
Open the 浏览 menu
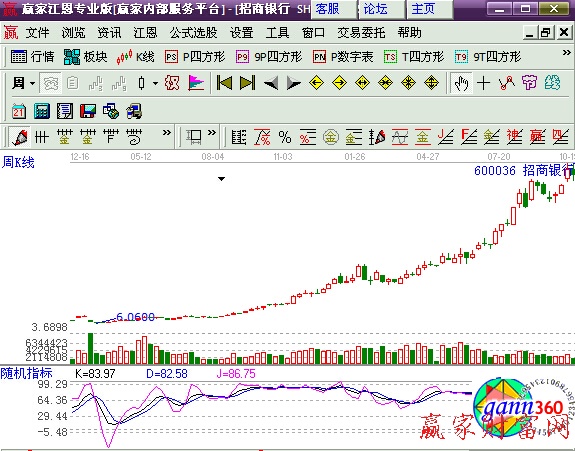[x=73, y=33]
